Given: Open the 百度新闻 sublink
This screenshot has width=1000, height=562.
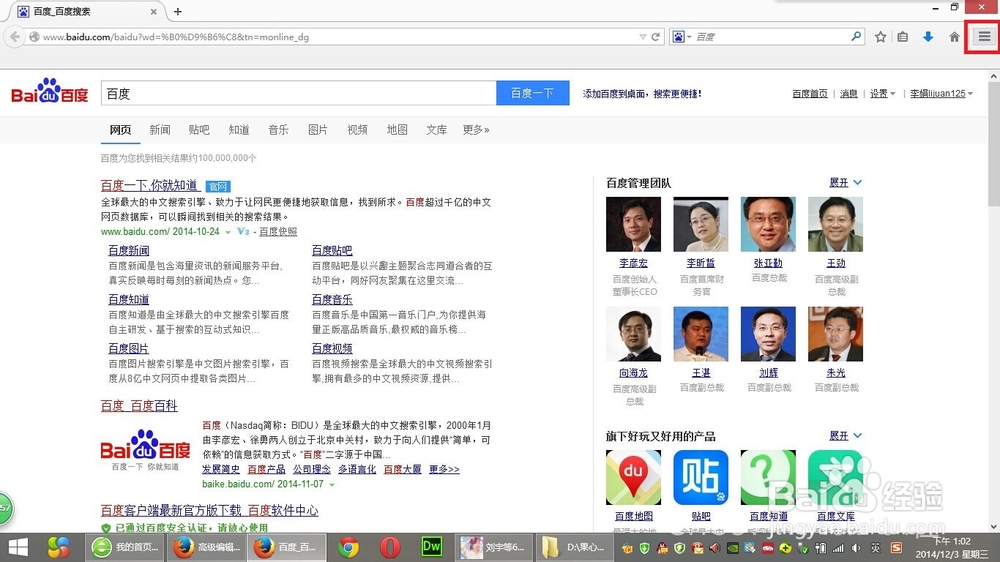Looking at the screenshot, I should coord(129,251).
